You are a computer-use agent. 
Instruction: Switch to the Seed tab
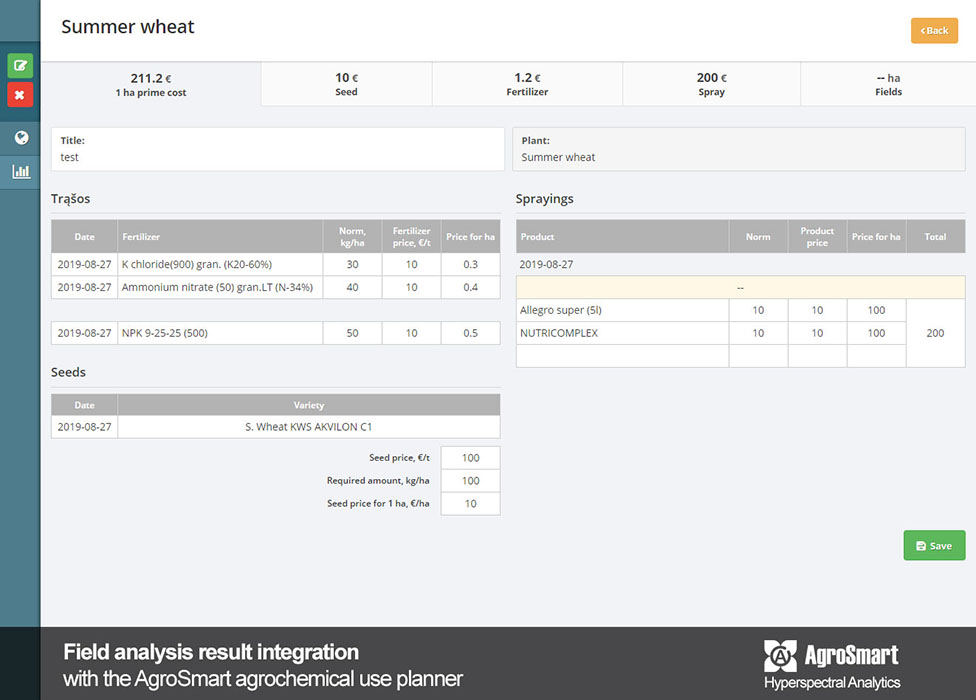346,84
